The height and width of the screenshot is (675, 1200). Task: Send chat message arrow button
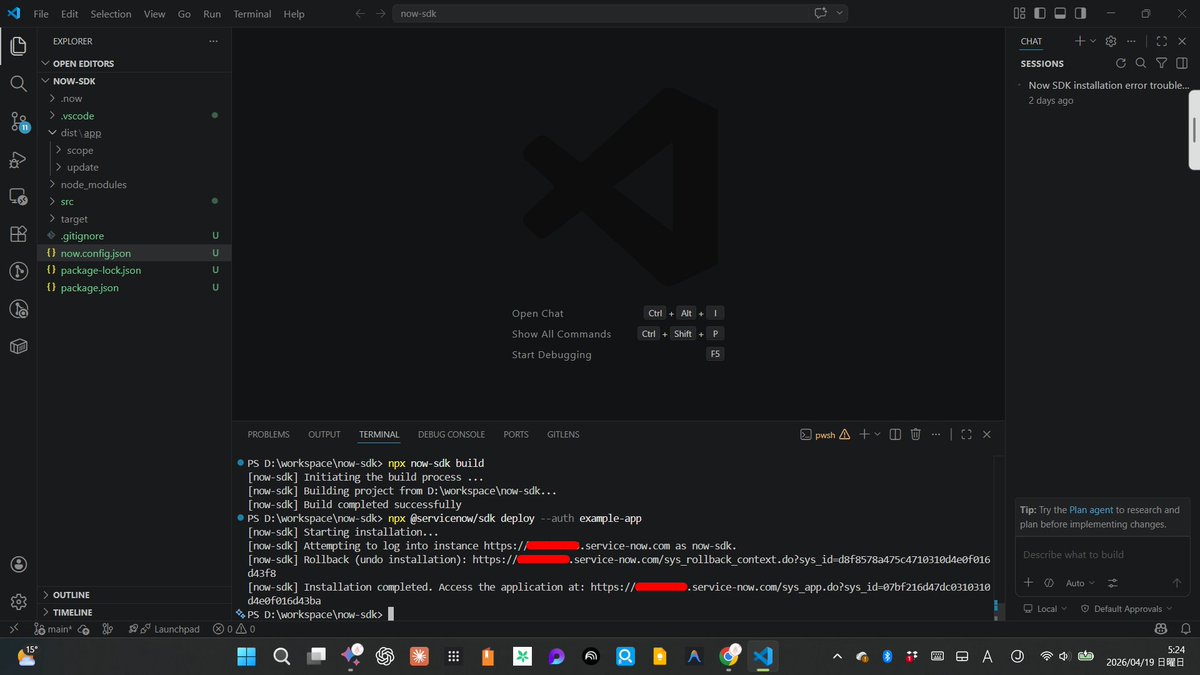[x=1177, y=583]
